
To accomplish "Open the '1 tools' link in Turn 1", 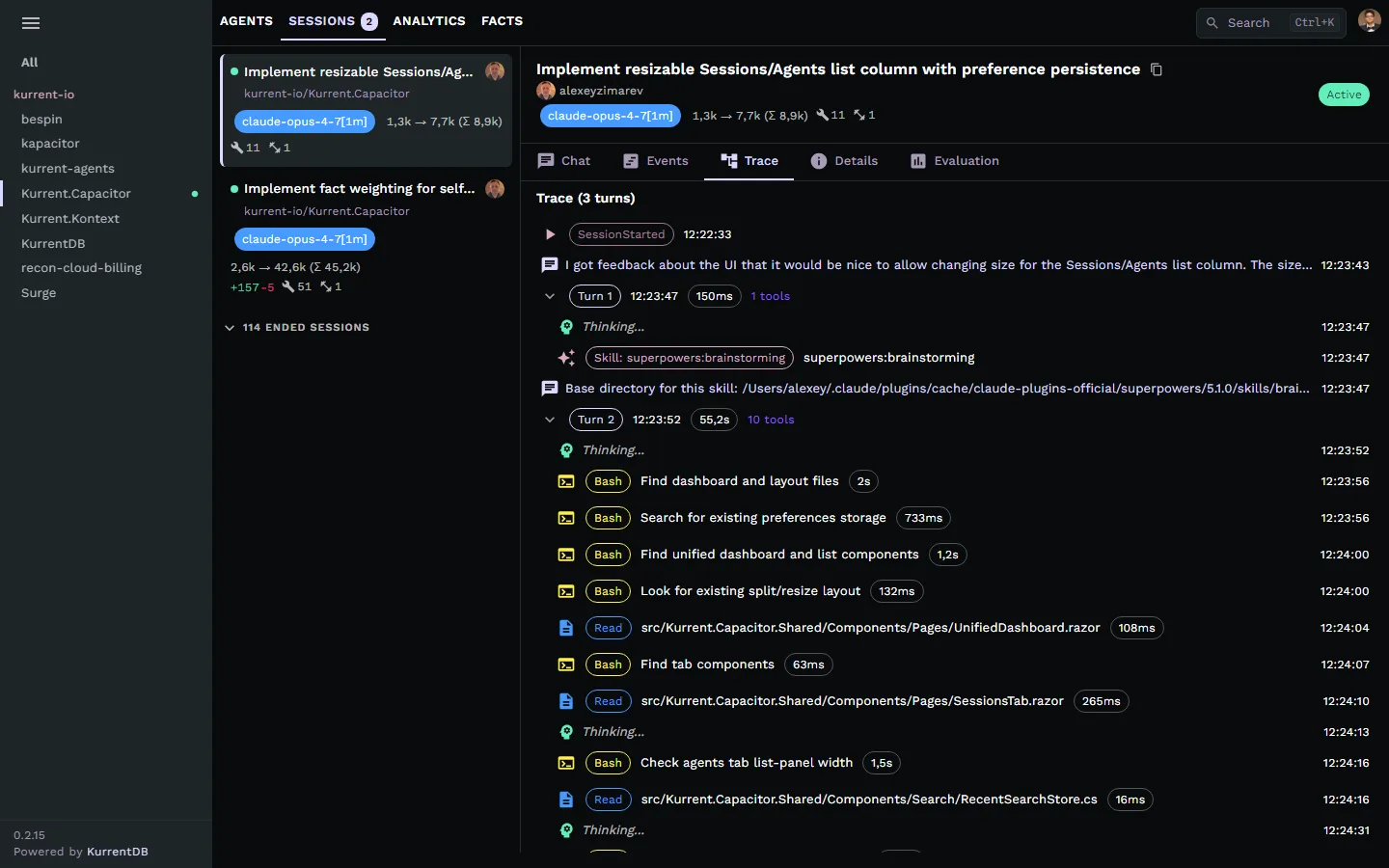I will coord(770,296).
